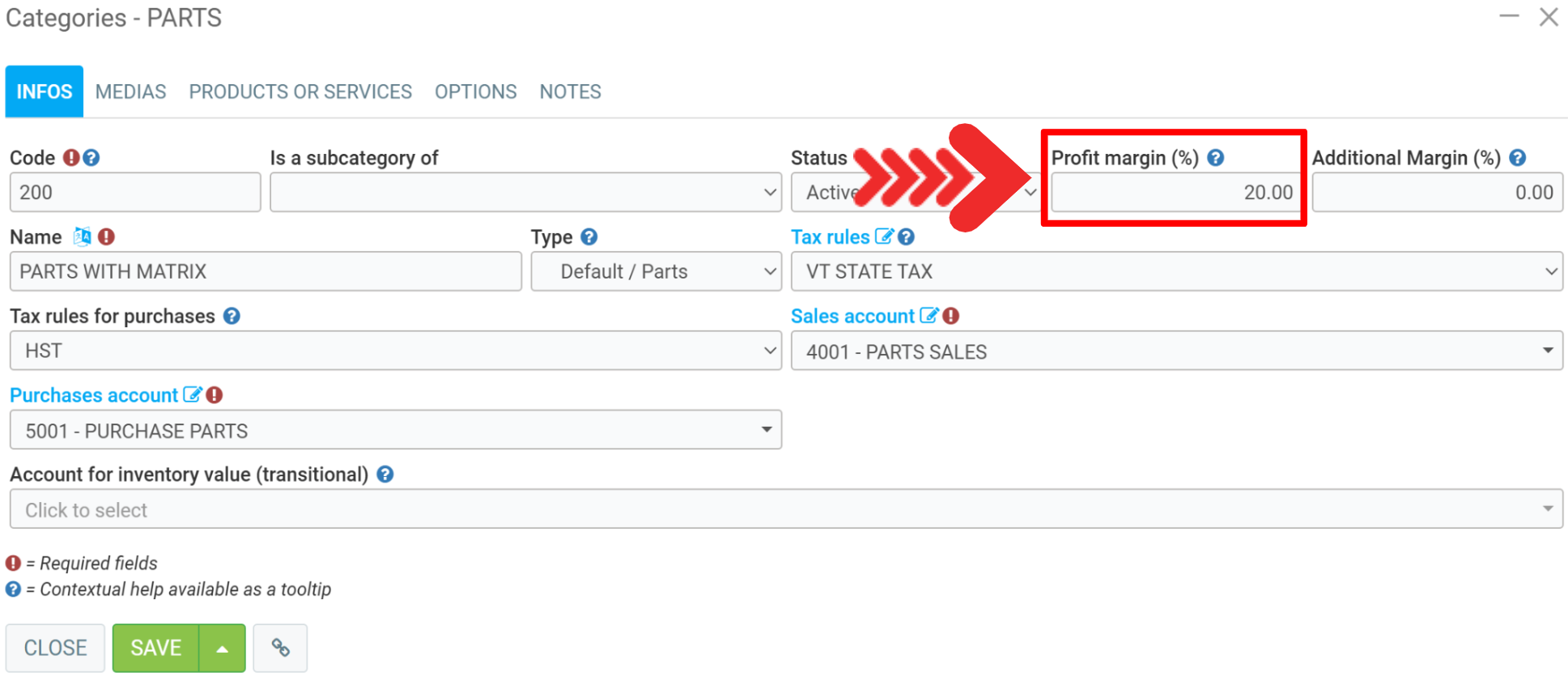1568x677 pixels.
Task: Click the link chain icon button
Action: pos(280,648)
